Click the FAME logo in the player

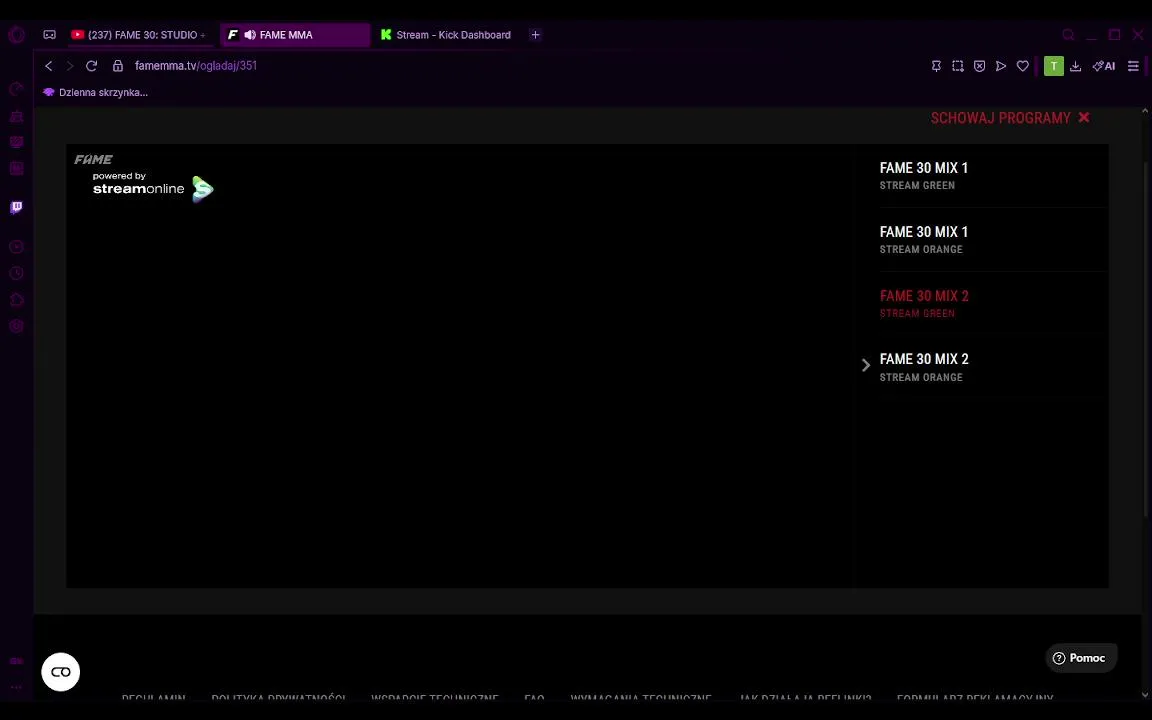point(93,159)
